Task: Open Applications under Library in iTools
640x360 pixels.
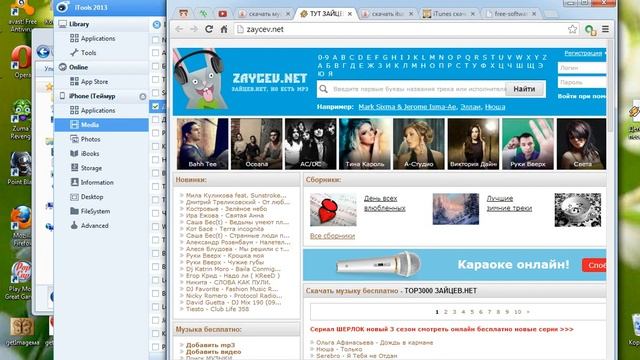Action: [x=98, y=38]
